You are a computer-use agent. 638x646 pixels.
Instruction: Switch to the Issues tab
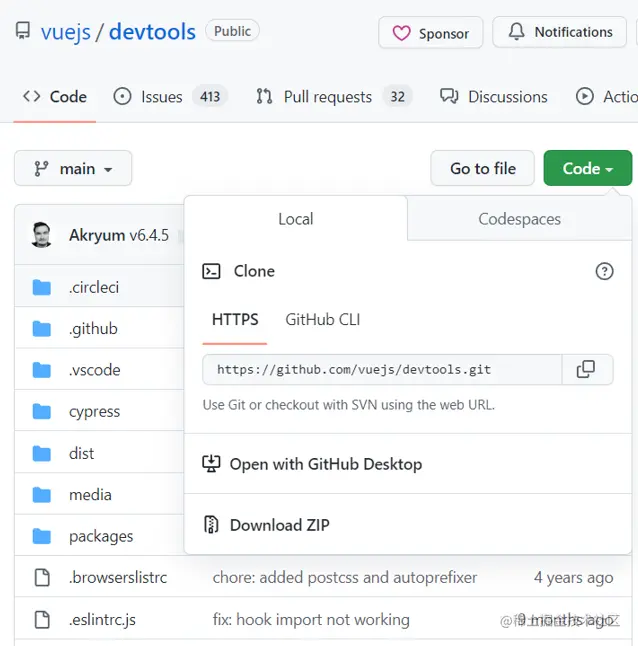pos(170,97)
